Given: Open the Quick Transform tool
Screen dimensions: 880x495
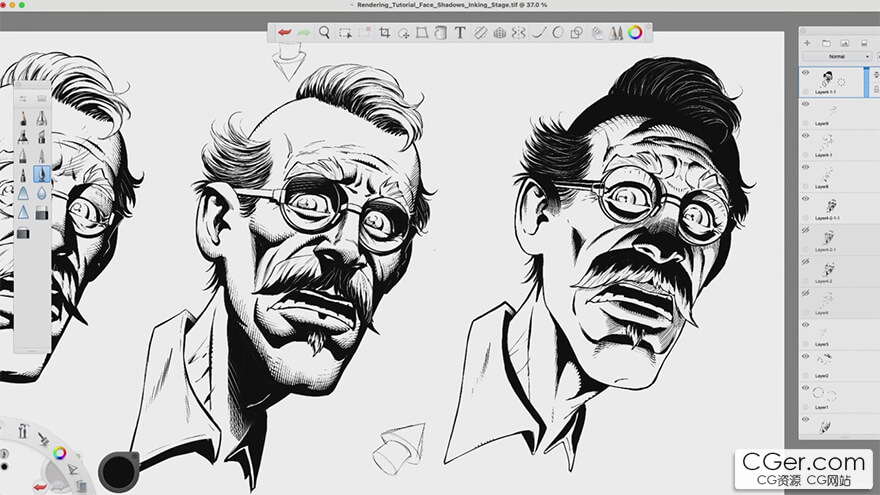Looking at the screenshot, I should pos(404,33).
